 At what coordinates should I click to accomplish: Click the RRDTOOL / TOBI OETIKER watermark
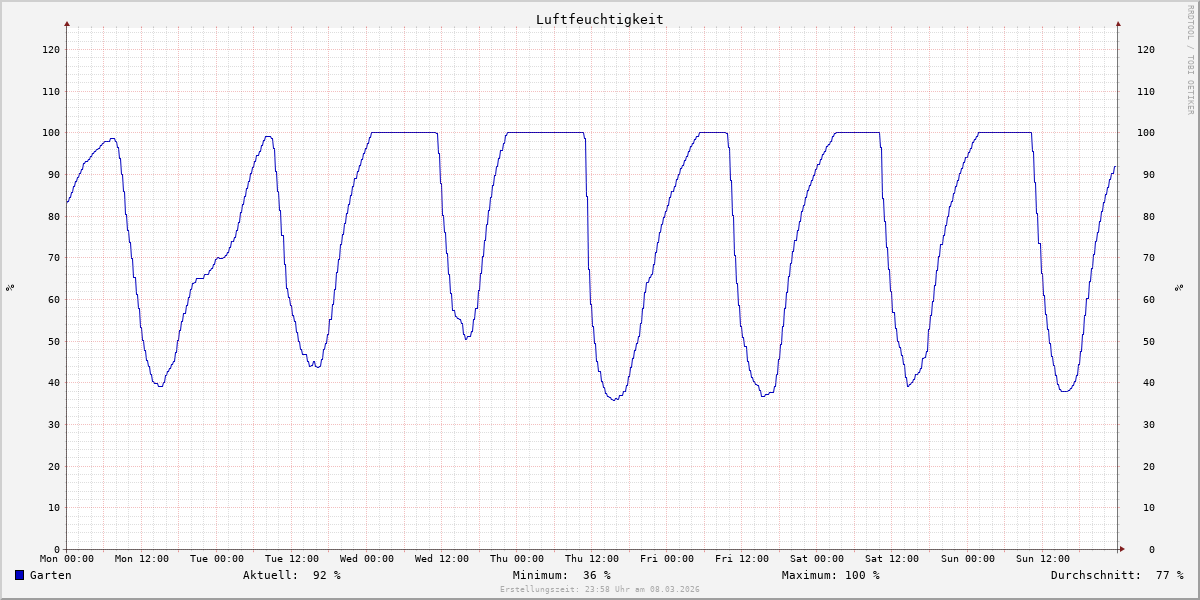pos(1190,60)
